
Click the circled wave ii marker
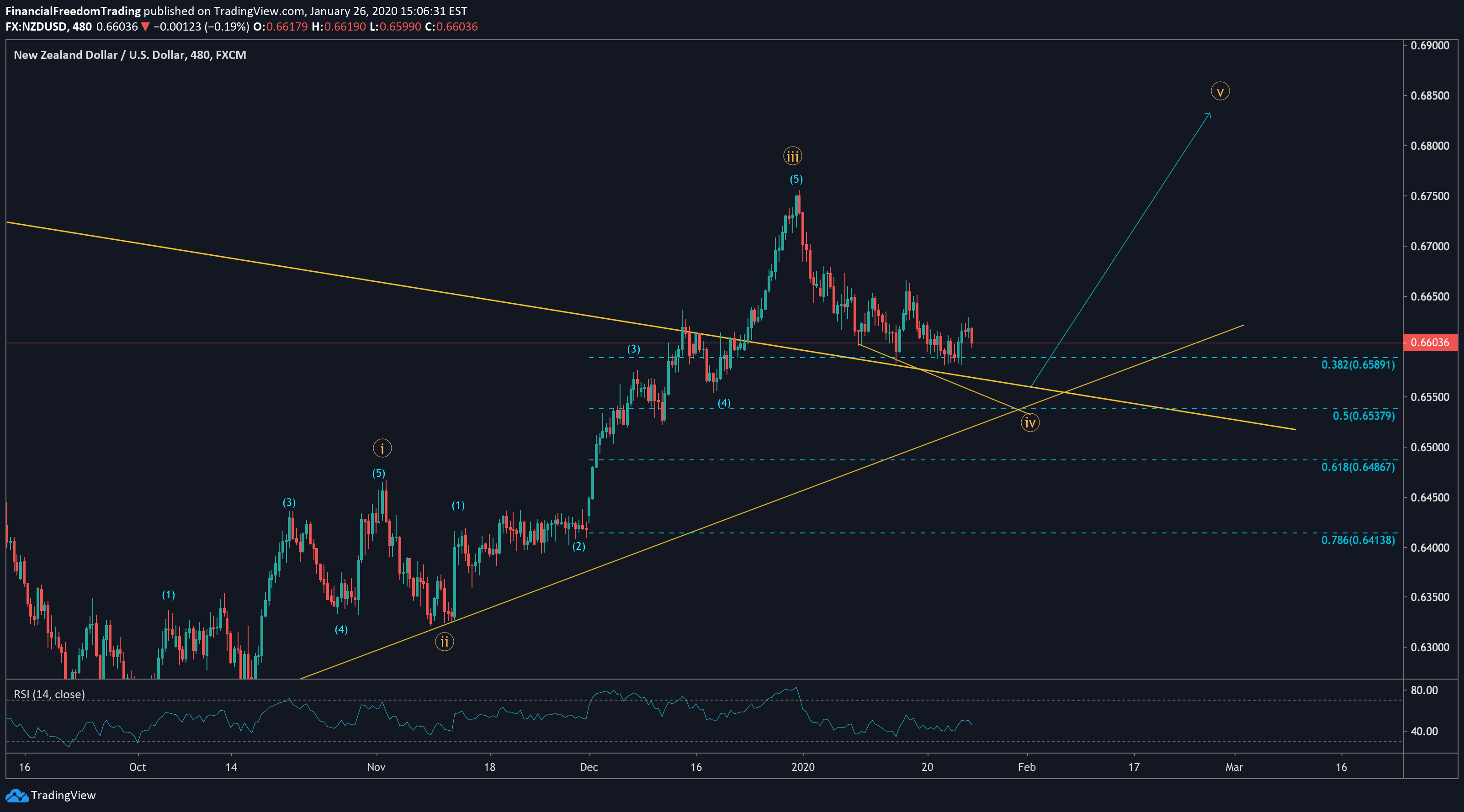click(x=445, y=642)
